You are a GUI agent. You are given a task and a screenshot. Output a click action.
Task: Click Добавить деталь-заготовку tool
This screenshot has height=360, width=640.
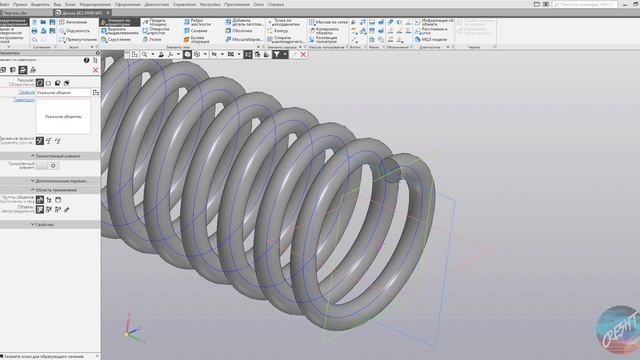tap(244, 22)
